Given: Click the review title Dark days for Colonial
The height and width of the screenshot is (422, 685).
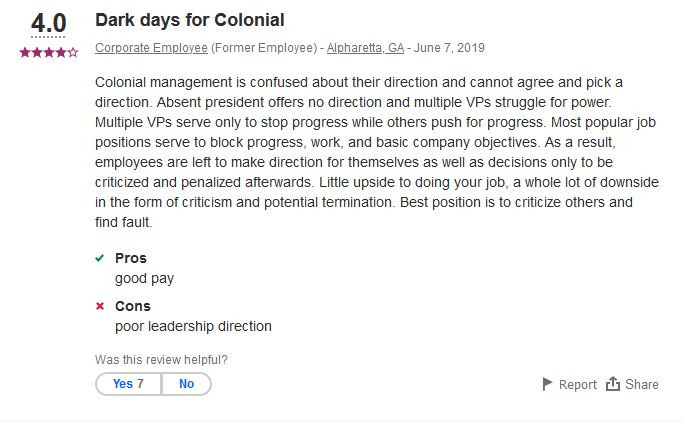Looking at the screenshot, I should pyautogui.click(x=190, y=20).
